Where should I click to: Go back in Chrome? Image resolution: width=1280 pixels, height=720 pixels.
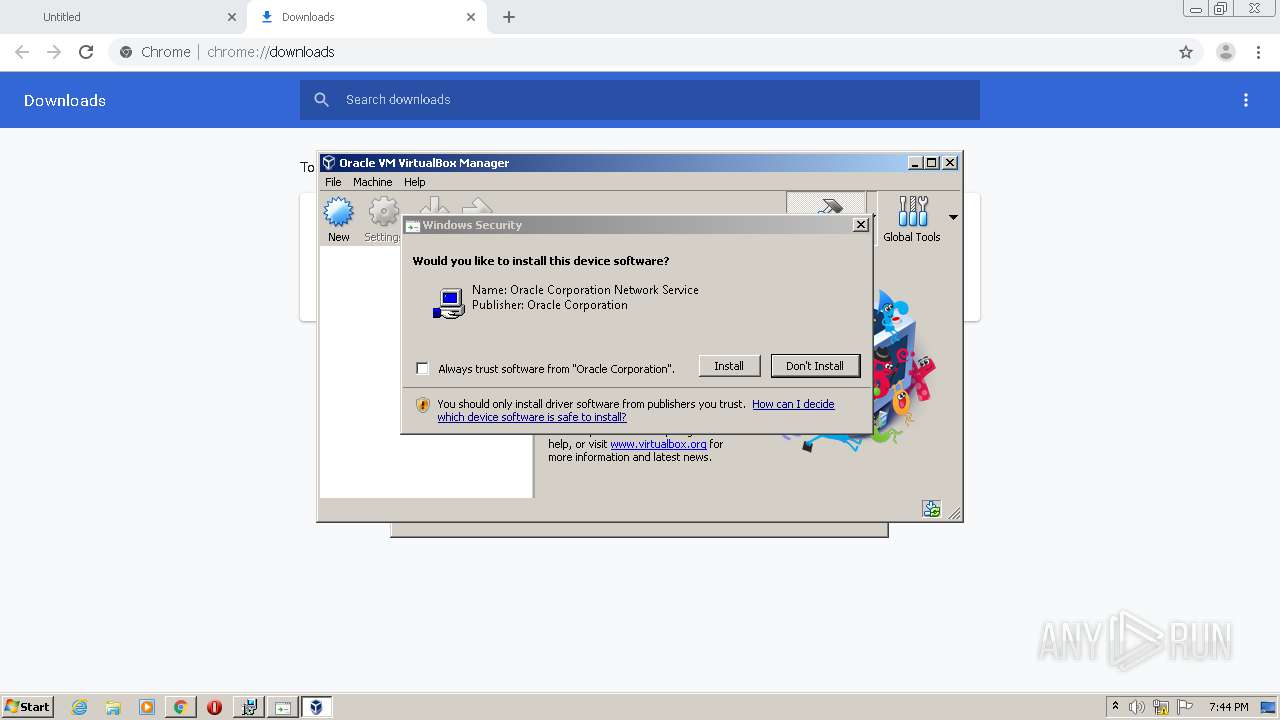click(22, 52)
